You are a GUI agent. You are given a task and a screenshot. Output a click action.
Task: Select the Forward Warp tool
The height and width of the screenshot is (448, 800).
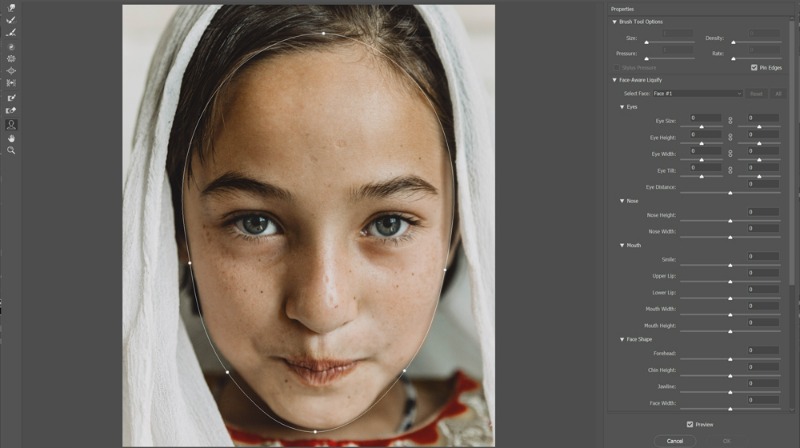tap(11, 8)
